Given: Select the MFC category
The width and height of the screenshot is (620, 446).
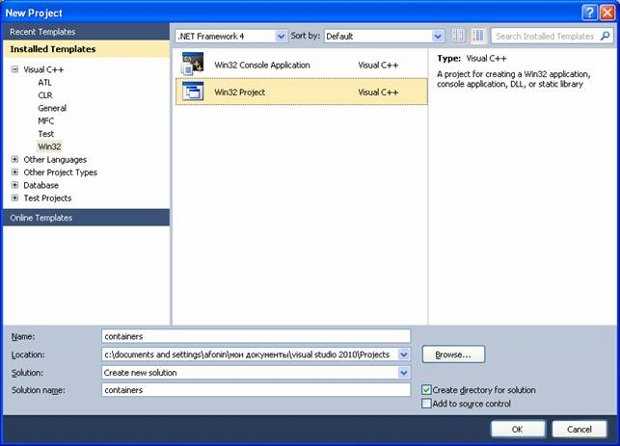Looking at the screenshot, I should click(x=46, y=121).
